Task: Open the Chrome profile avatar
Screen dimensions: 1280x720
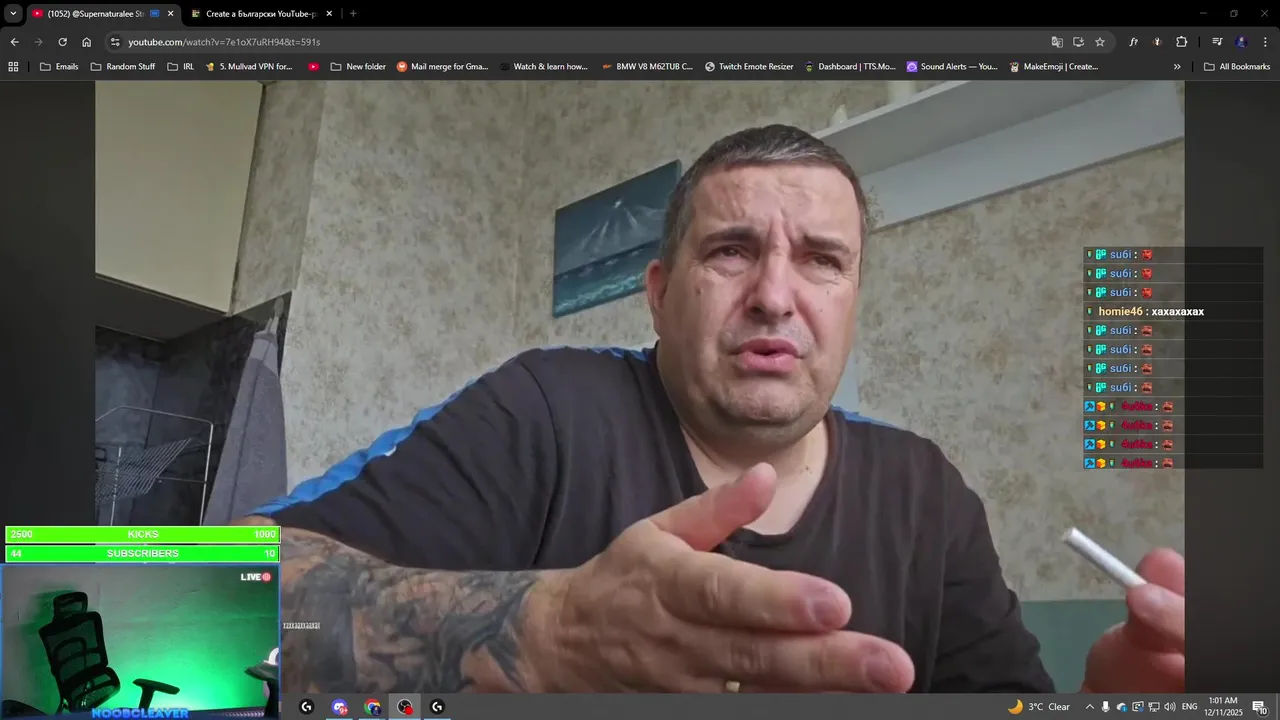Action: point(1241,42)
